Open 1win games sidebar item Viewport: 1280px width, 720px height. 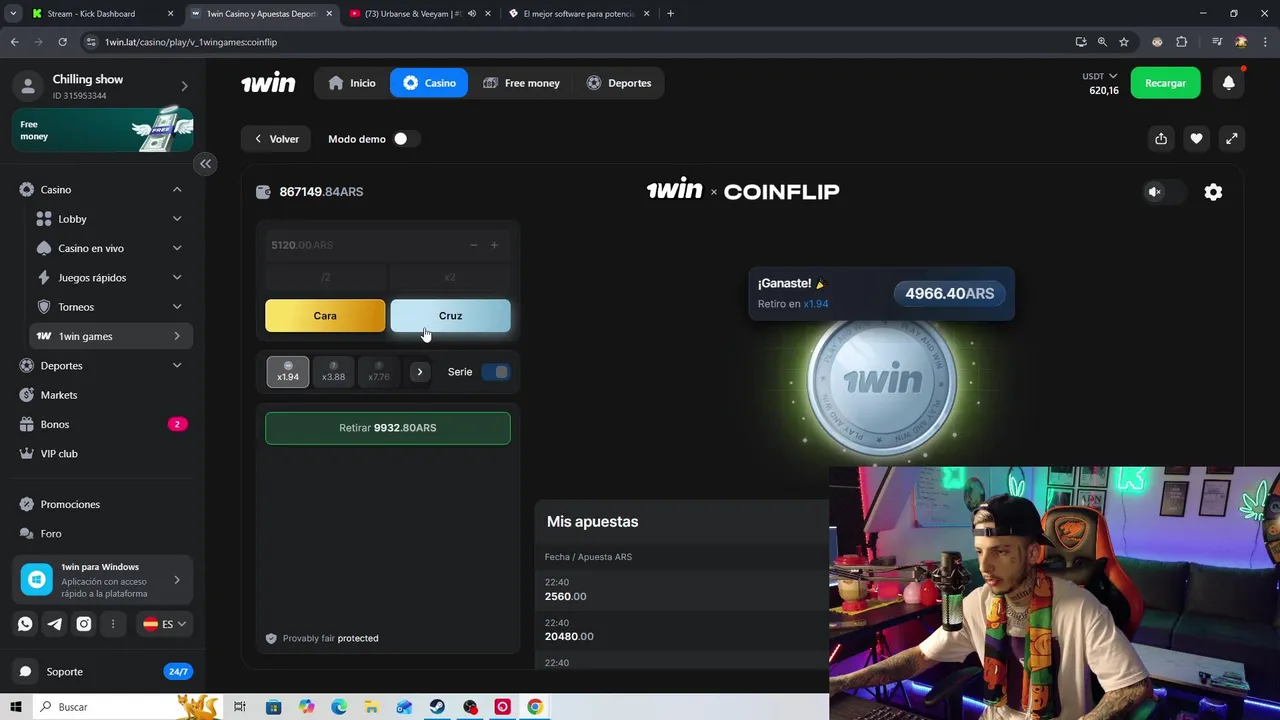pos(111,336)
